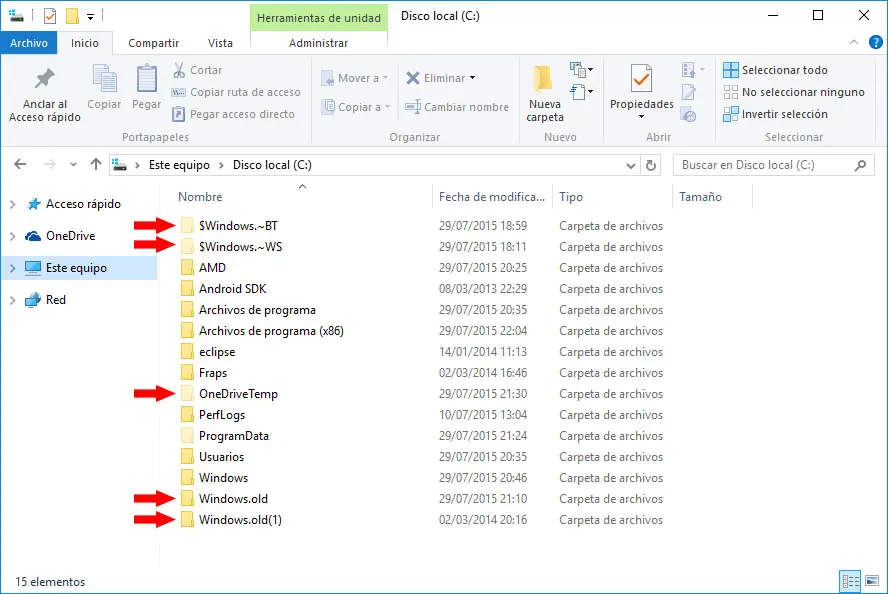Screen dimensions: 888x594
Task: Click Disco local (C:) in the address bar
Action: 272,165
